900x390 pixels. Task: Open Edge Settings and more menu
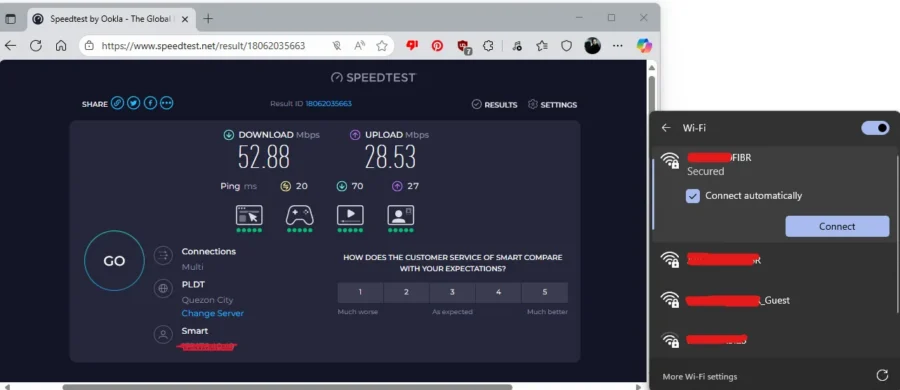pos(618,46)
